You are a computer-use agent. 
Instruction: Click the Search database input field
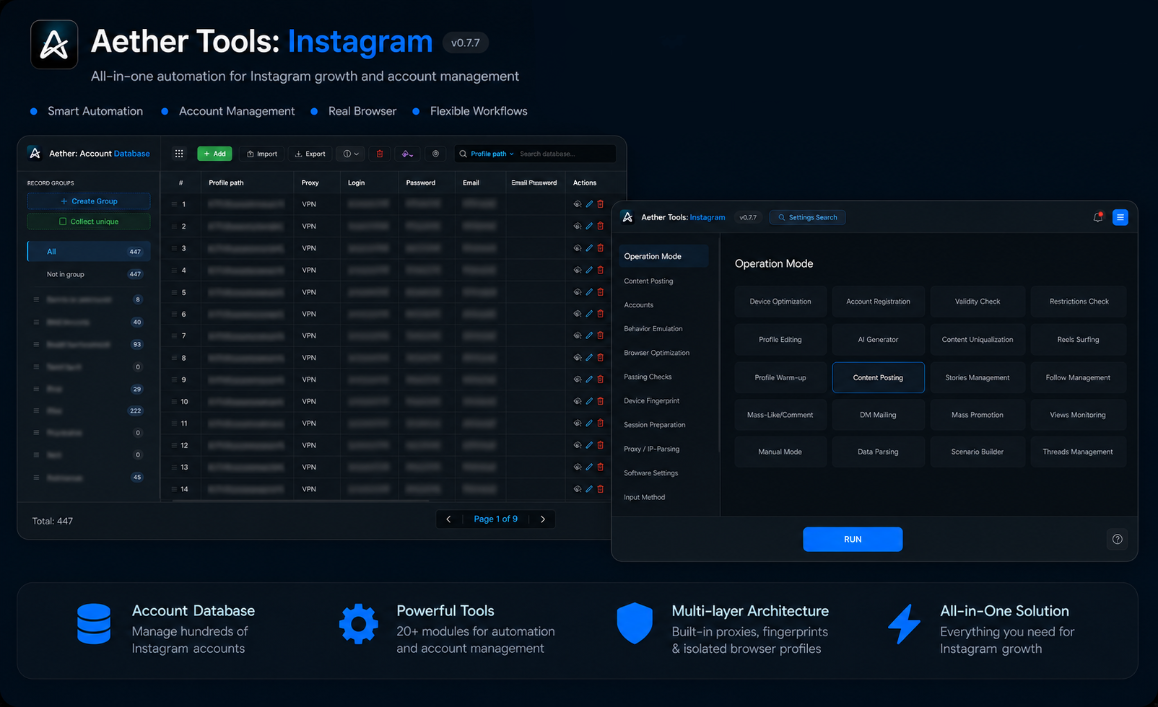tap(565, 154)
